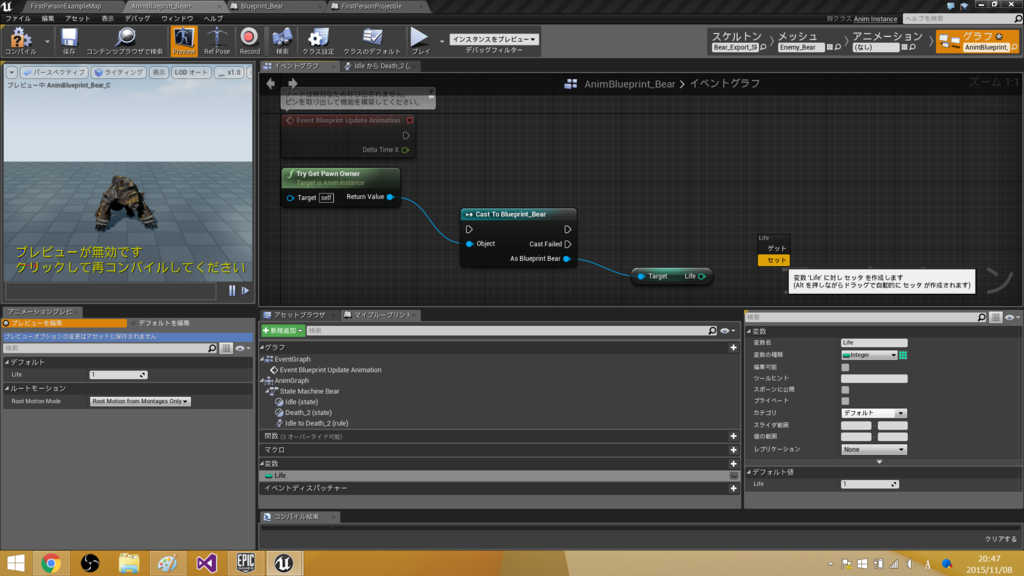Toggle スポーンに公開 (Expose on Spawn) checkbox
Viewport: 1024px width, 576px height.
845,390
